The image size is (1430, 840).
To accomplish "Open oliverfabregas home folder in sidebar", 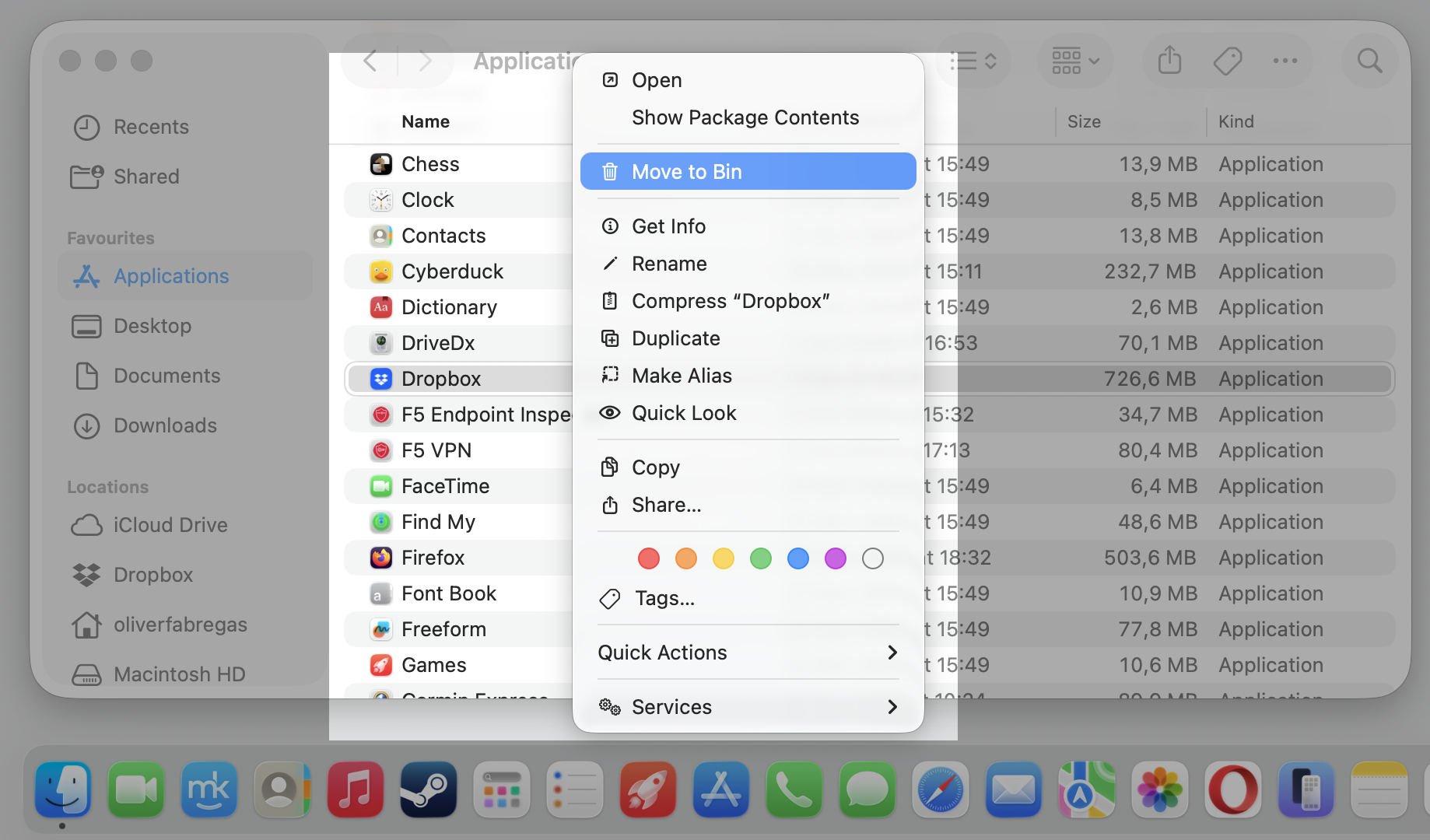I will (x=185, y=625).
